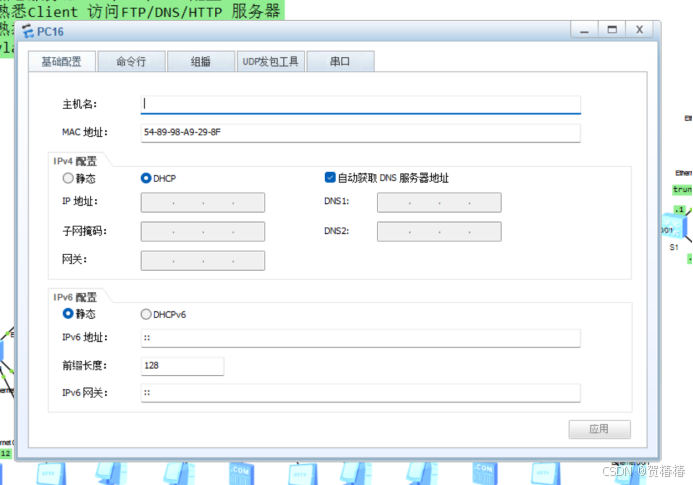Select the DHCPv6 radio button
This screenshot has width=693, height=485.
[146, 314]
